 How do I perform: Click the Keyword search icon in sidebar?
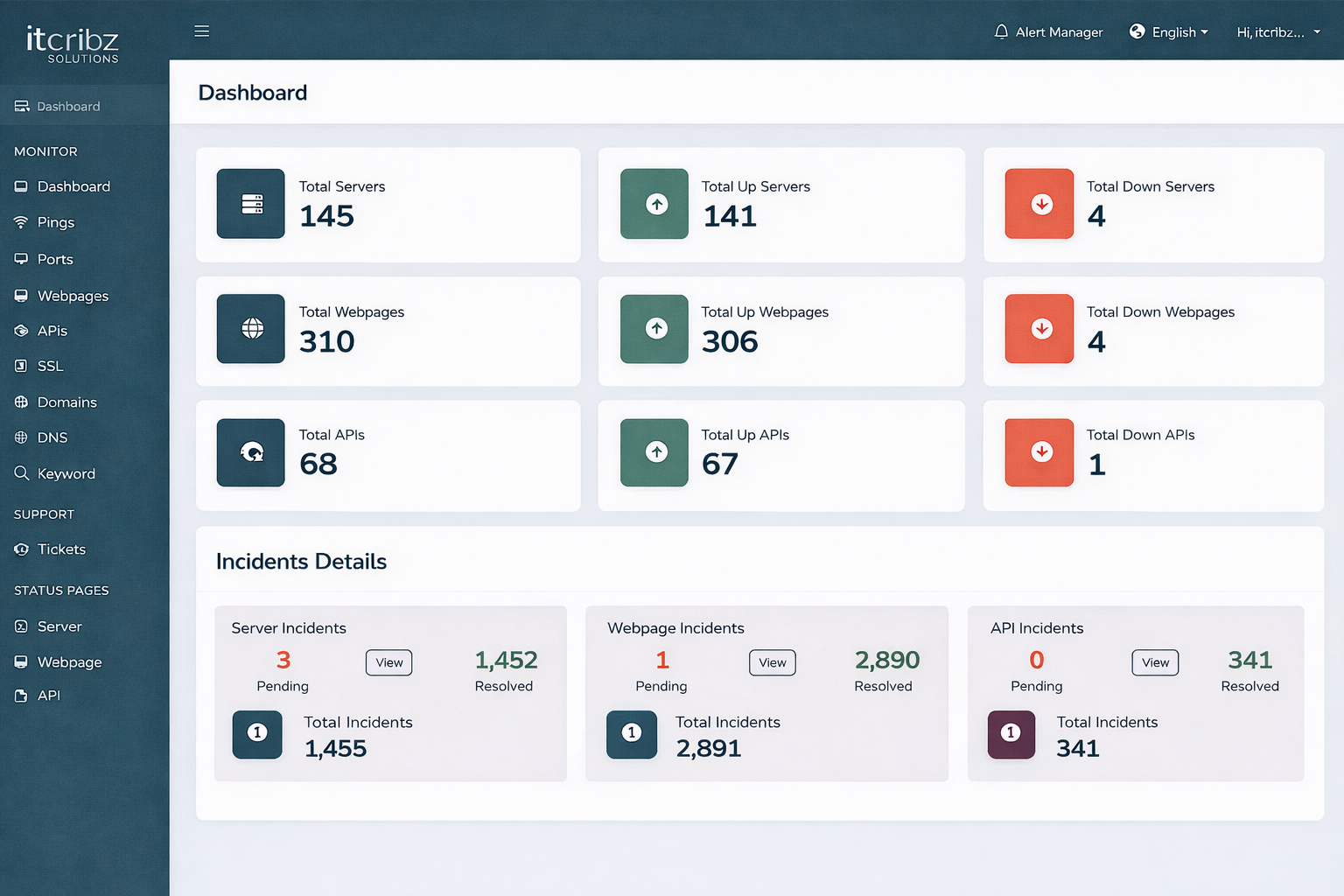coord(21,473)
